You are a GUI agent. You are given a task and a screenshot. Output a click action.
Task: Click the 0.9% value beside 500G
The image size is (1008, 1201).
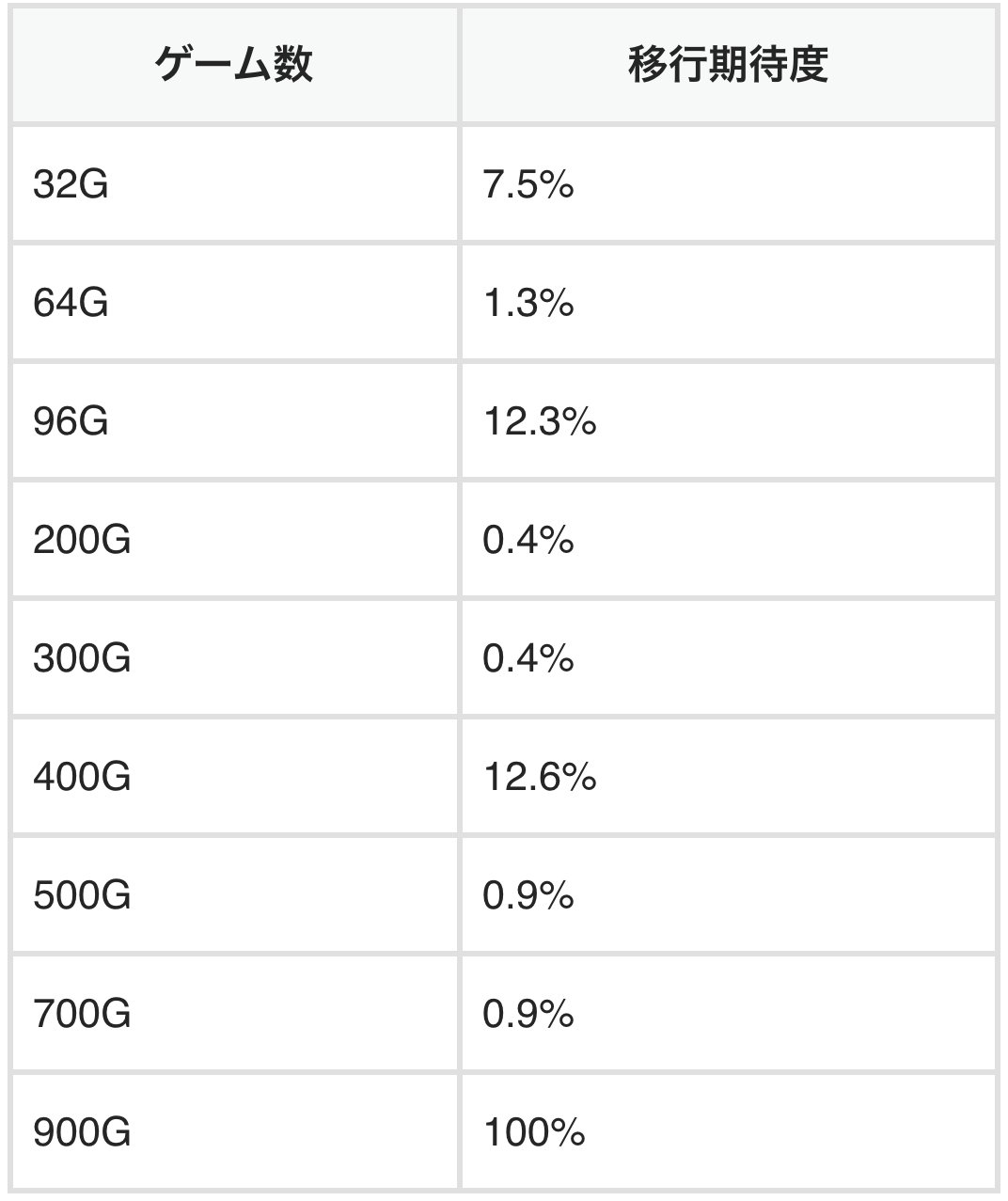528,895
